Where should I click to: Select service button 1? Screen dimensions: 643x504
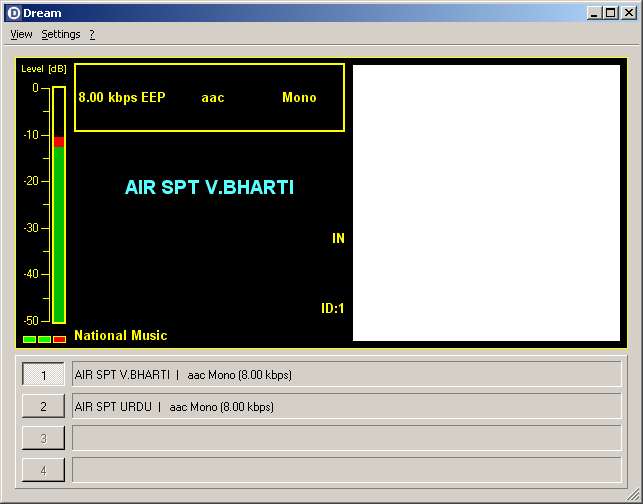pos(43,374)
